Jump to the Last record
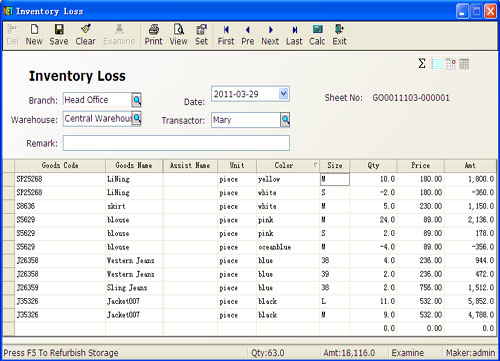The image size is (500, 361). 294,35
